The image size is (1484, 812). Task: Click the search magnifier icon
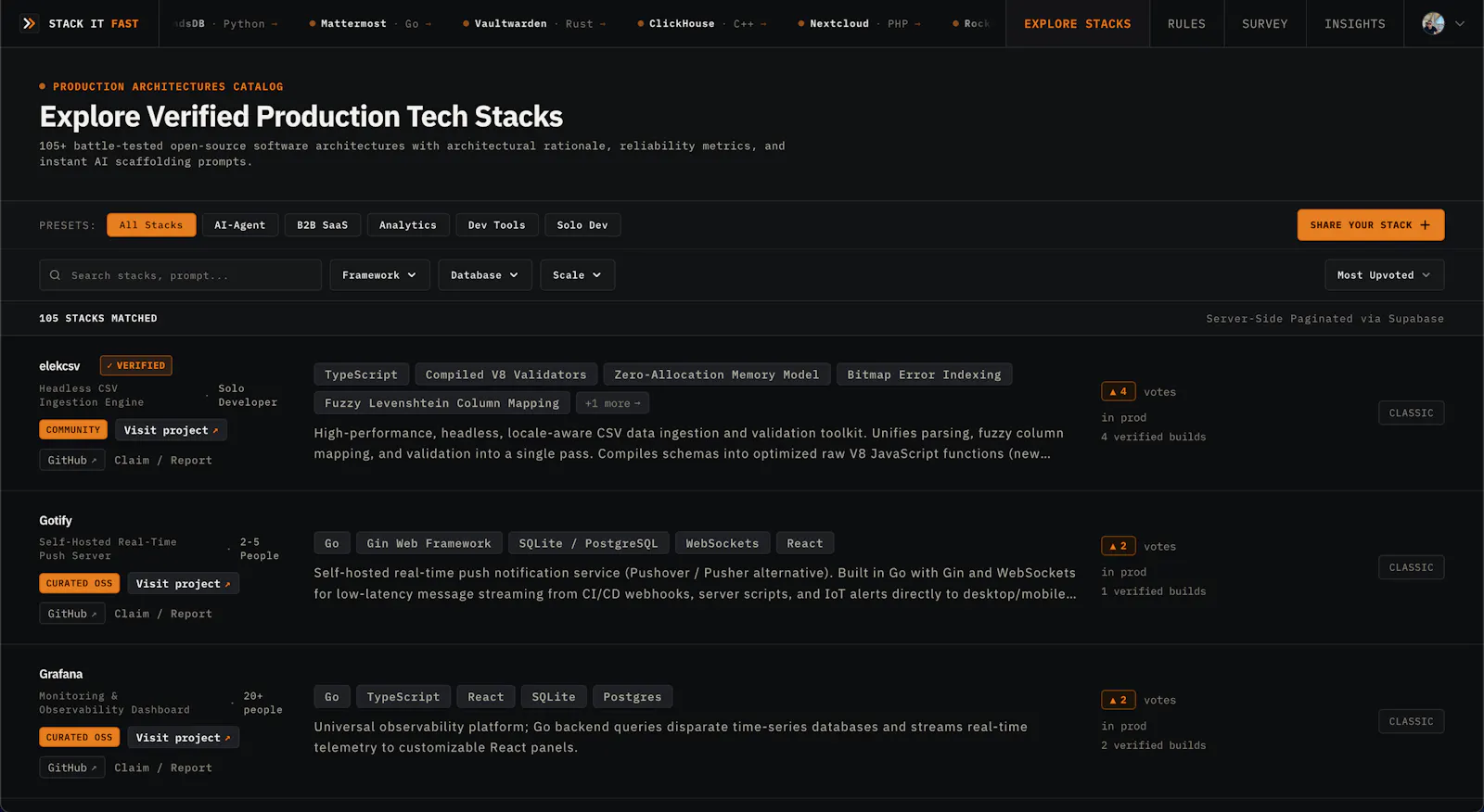55,275
